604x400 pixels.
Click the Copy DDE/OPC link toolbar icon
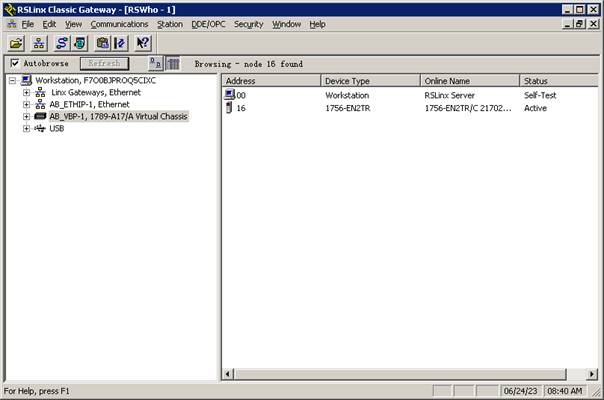[102, 43]
